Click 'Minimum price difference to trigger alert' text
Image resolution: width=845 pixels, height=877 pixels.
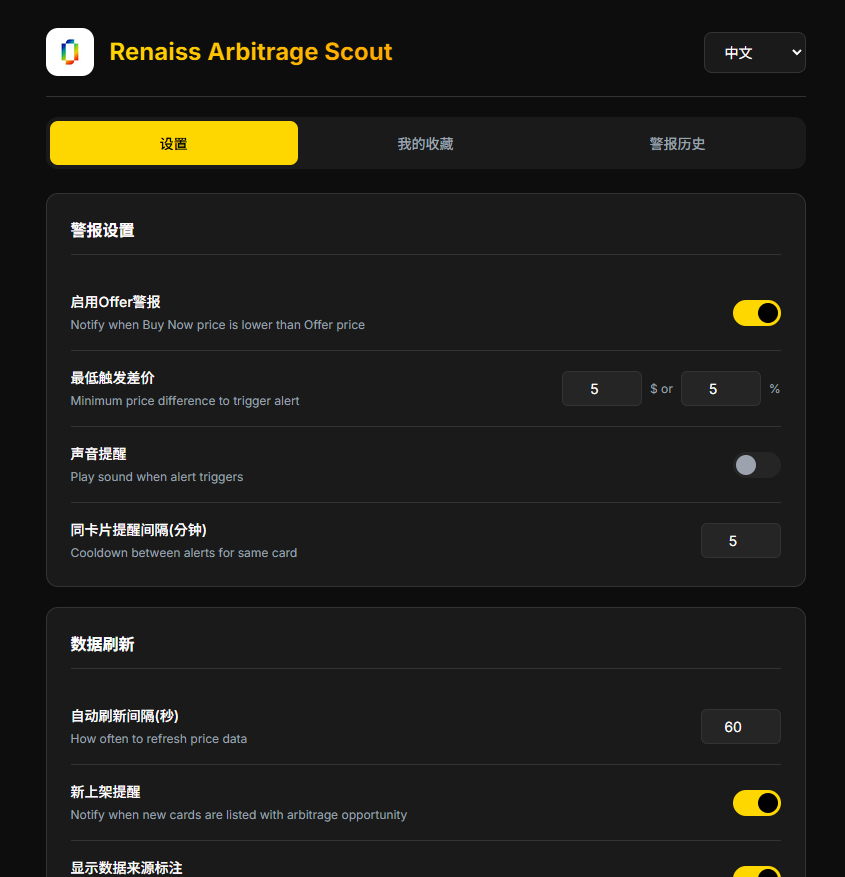tap(185, 401)
